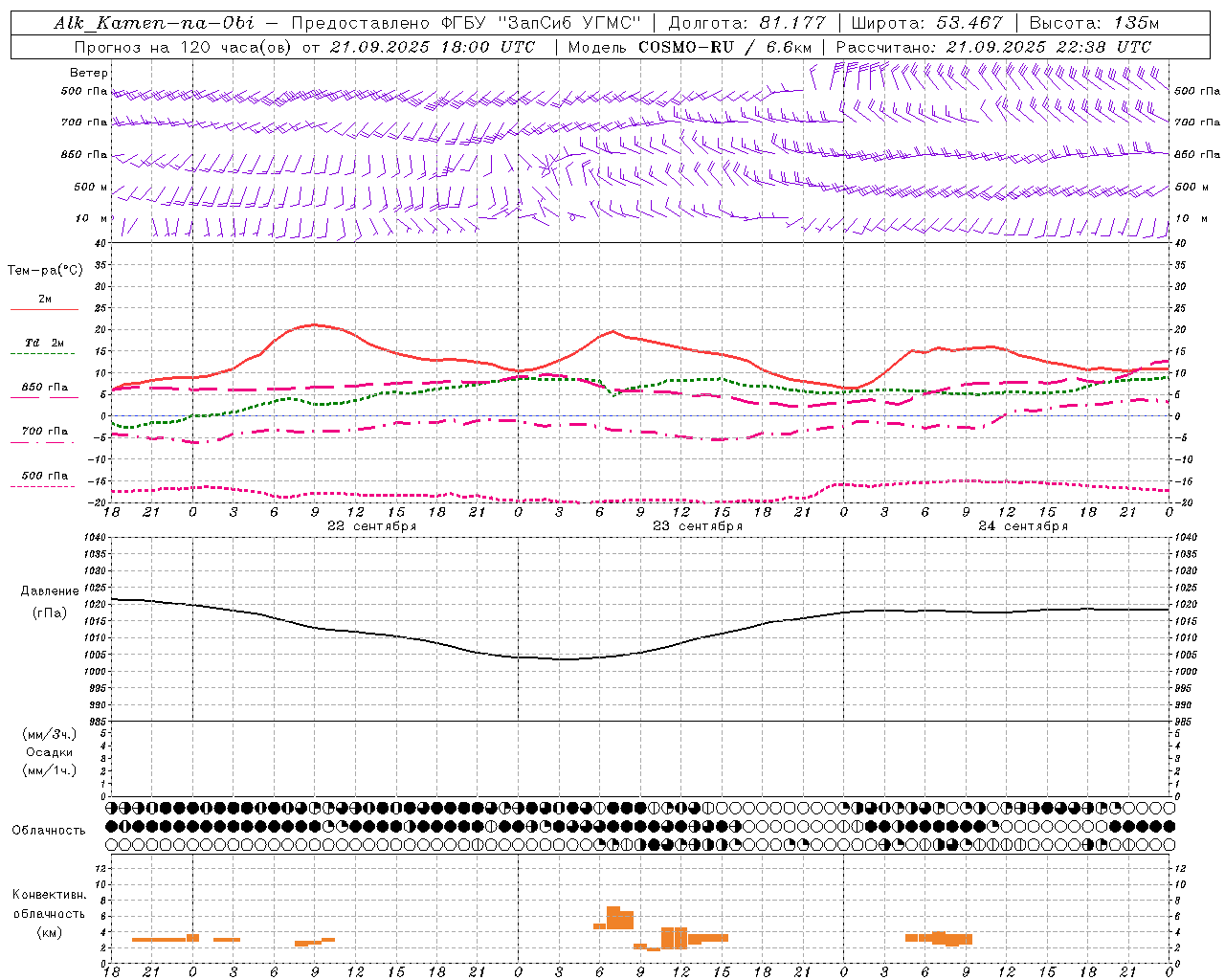This screenshot has width=1225, height=980.
Task: Click the Рассчитано: 21.09.2025 22:38 UTC text
Action: [x=993, y=47]
